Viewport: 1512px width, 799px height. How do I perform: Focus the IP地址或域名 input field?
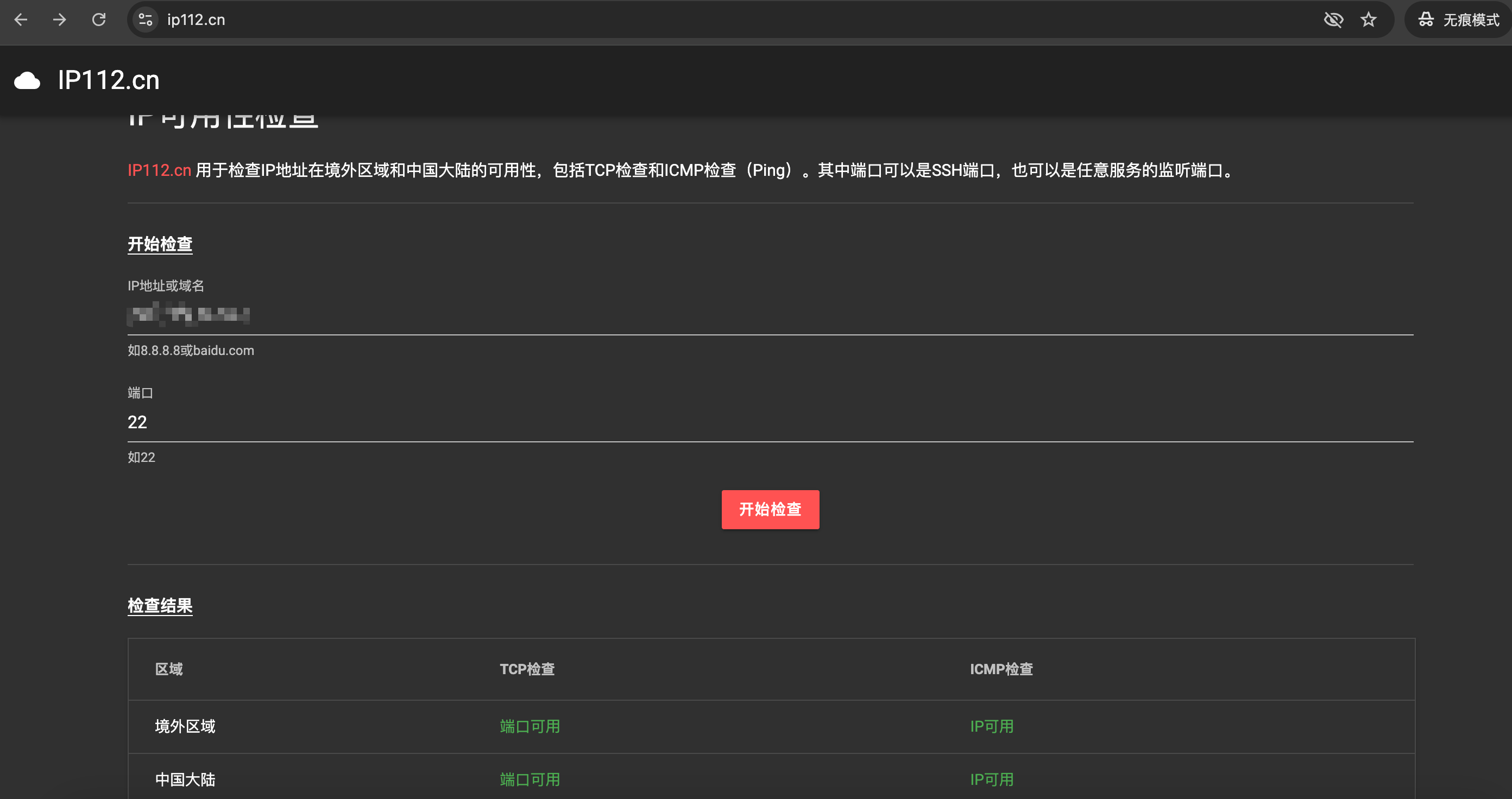tap(769, 315)
